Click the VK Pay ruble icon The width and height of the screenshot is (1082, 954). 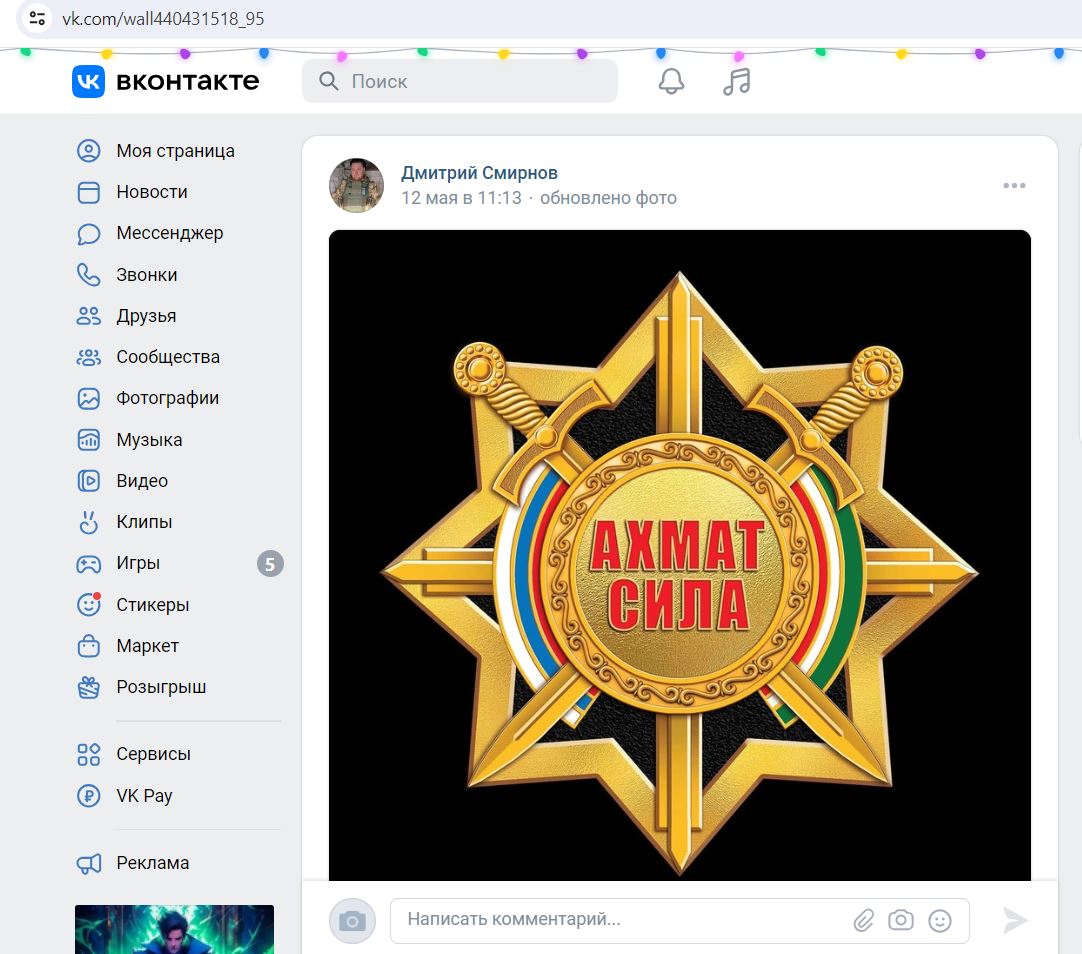pyautogui.click(x=88, y=795)
